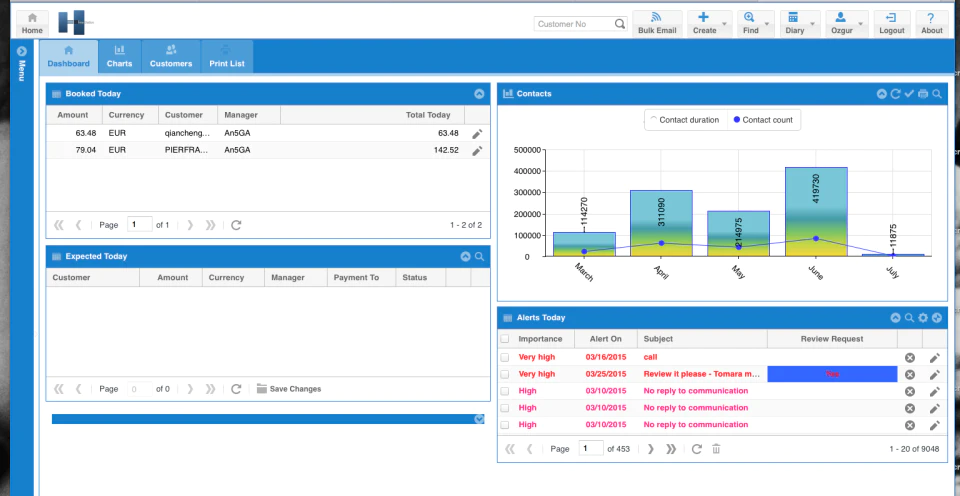Collapse the Booked Today panel
Image resolution: width=960 pixels, height=496 pixels.
479,94
